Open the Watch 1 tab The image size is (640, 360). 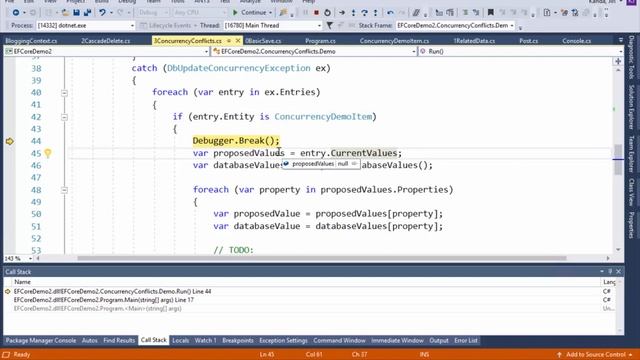click(x=205, y=340)
